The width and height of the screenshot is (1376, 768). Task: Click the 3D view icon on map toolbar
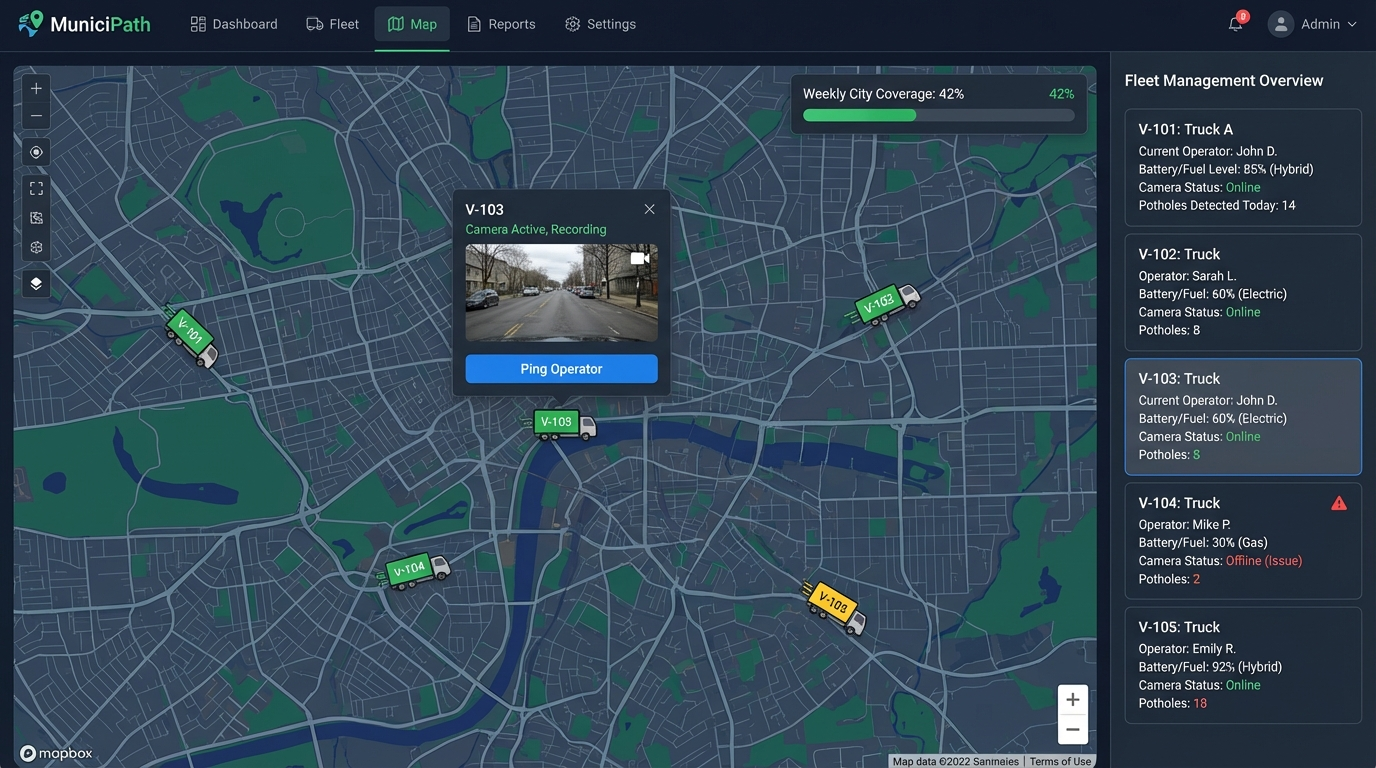35,247
